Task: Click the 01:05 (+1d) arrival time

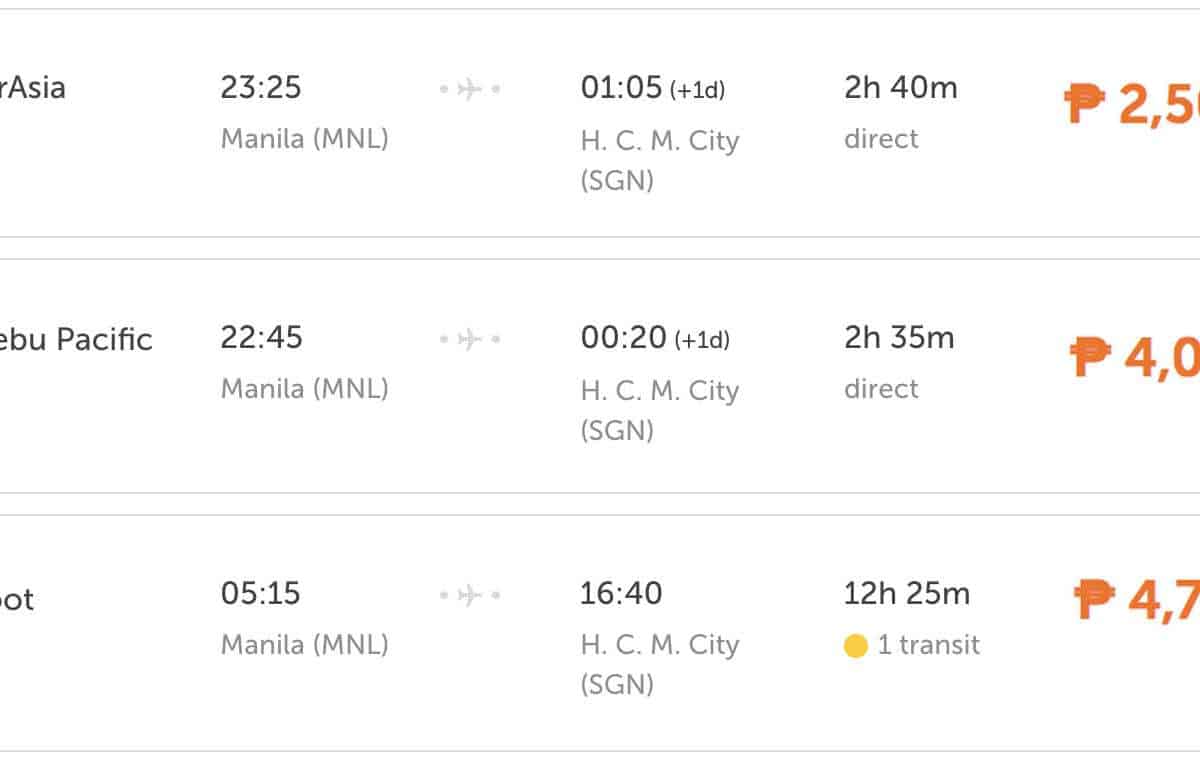Action: pos(652,89)
